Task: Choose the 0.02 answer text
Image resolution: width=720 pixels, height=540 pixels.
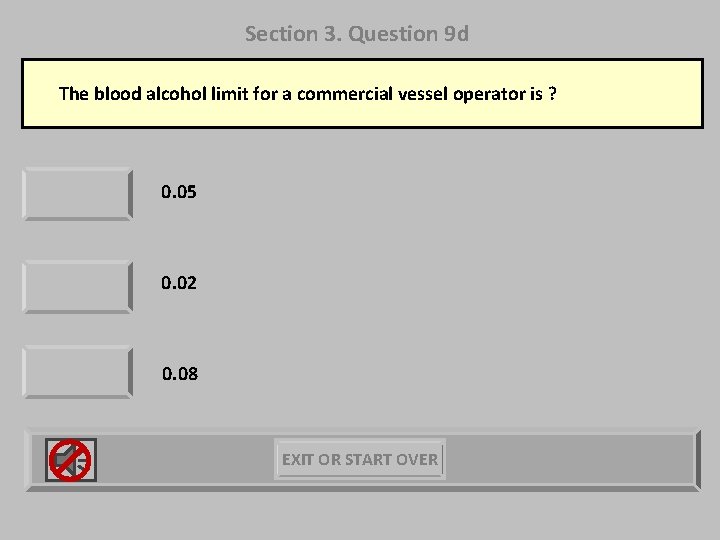Action: [x=179, y=283]
